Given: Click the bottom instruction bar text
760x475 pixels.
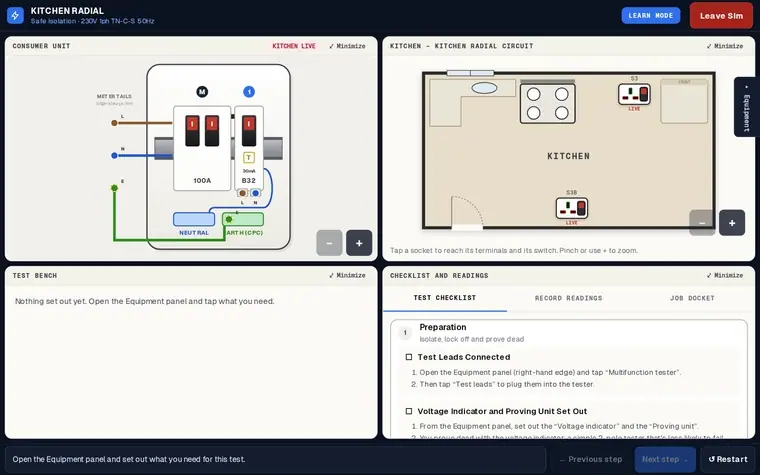Looking at the screenshot, I should (x=129, y=459).
